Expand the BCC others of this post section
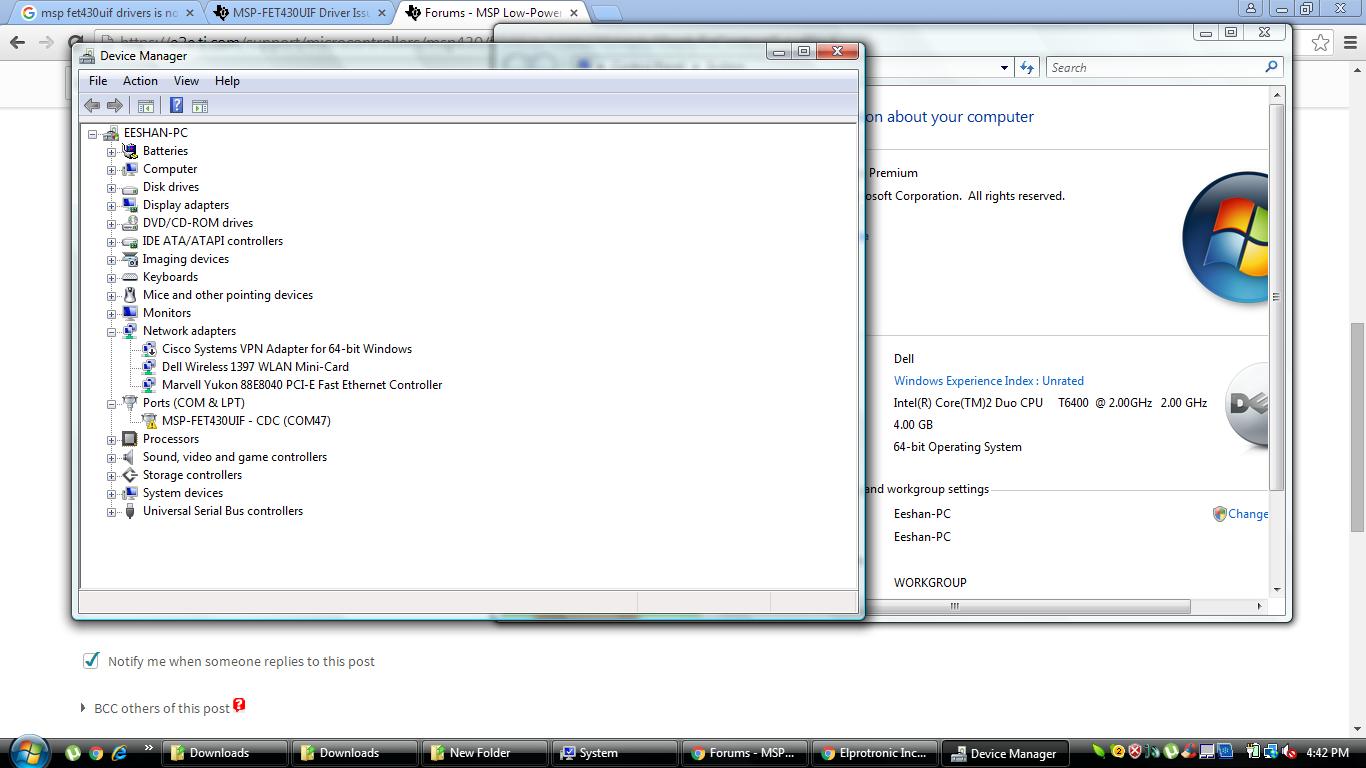Viewport: 1366px width, 768px height. (83, 708)
